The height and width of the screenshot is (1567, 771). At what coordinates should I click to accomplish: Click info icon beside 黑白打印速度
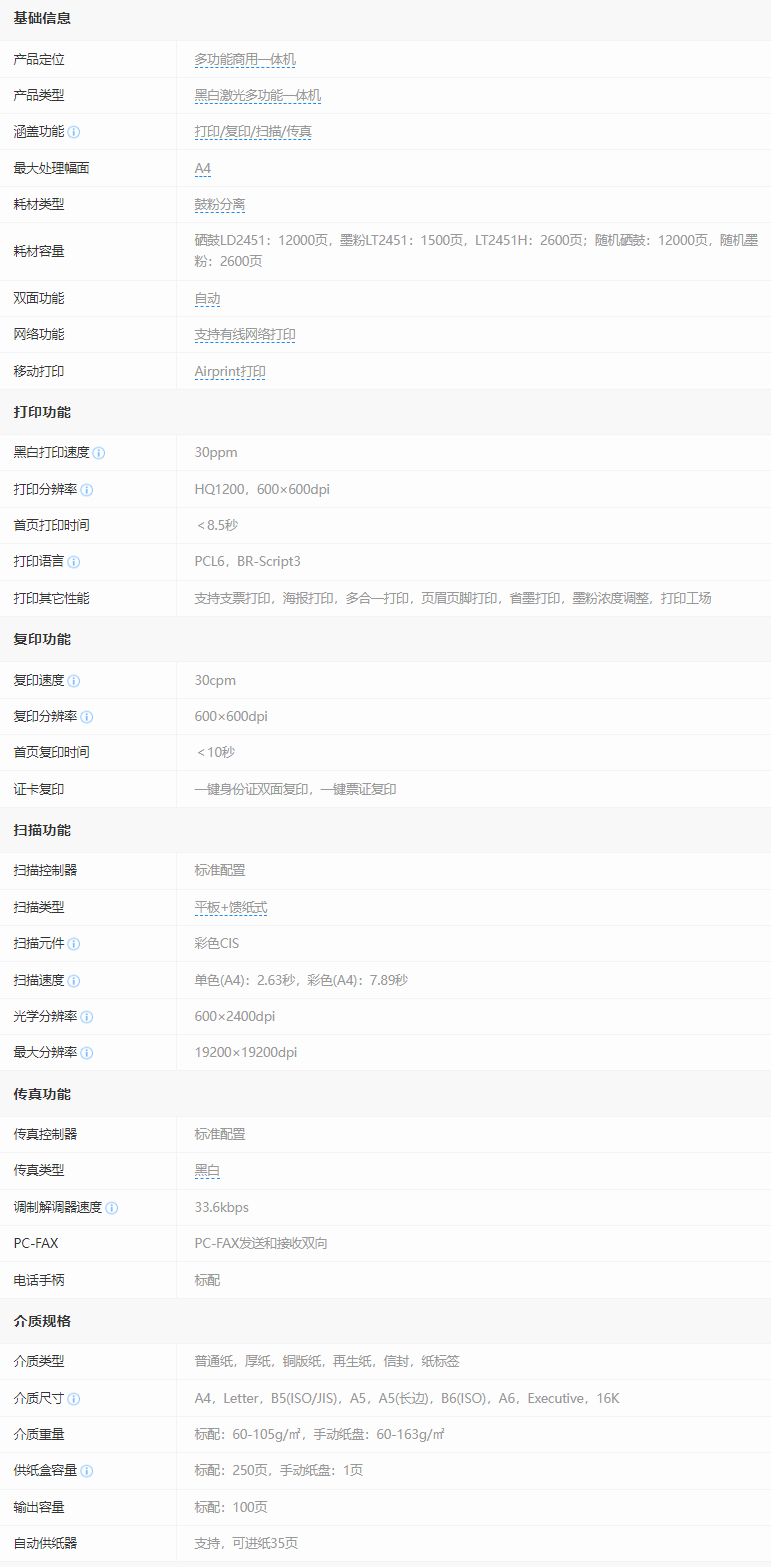click(x=99, y=453)
